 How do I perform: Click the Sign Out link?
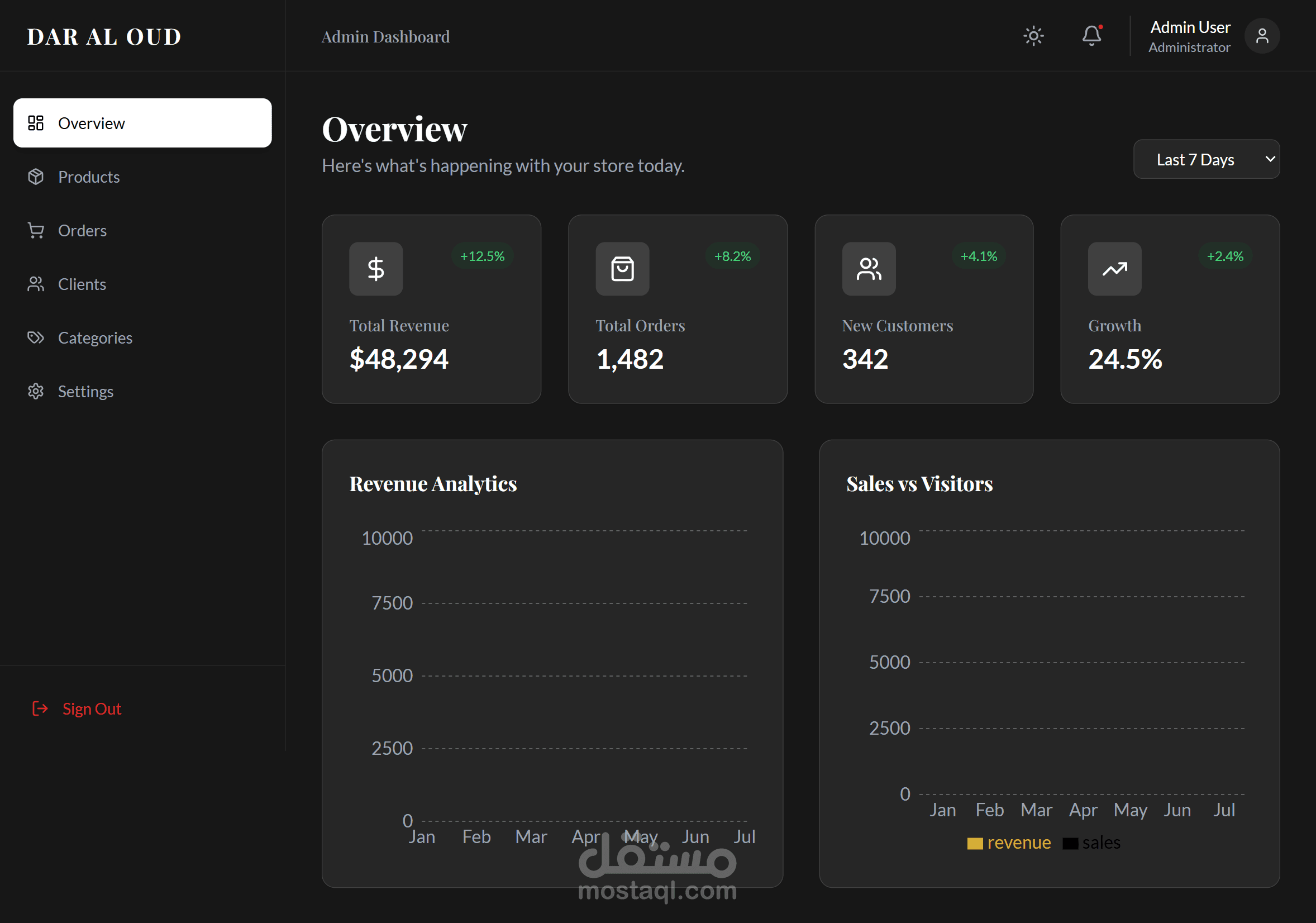[91, 709]
